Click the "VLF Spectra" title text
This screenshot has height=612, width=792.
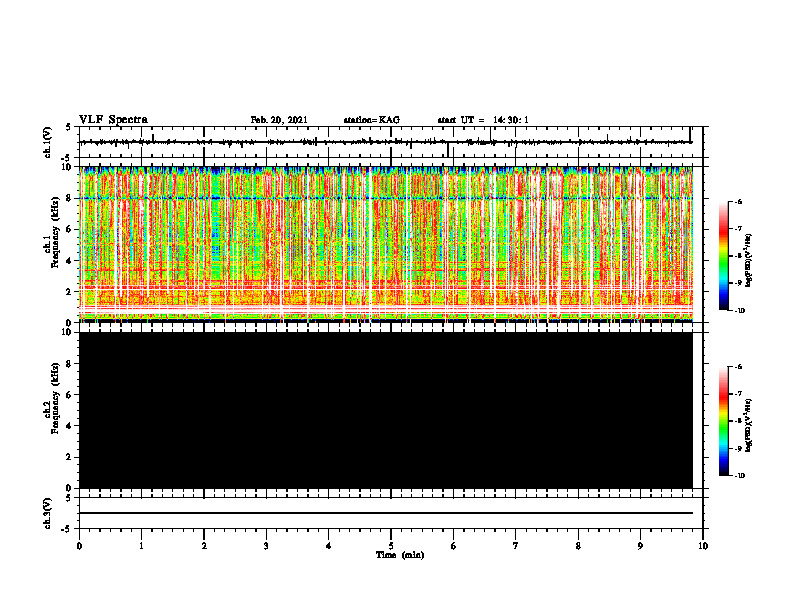point(113,120)
